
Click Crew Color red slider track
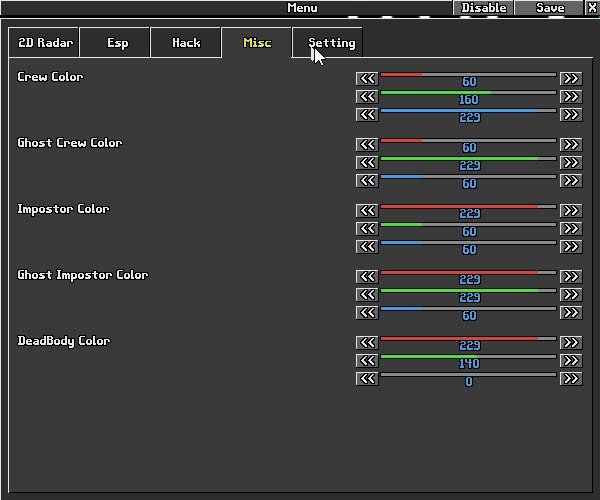(468, 75)
